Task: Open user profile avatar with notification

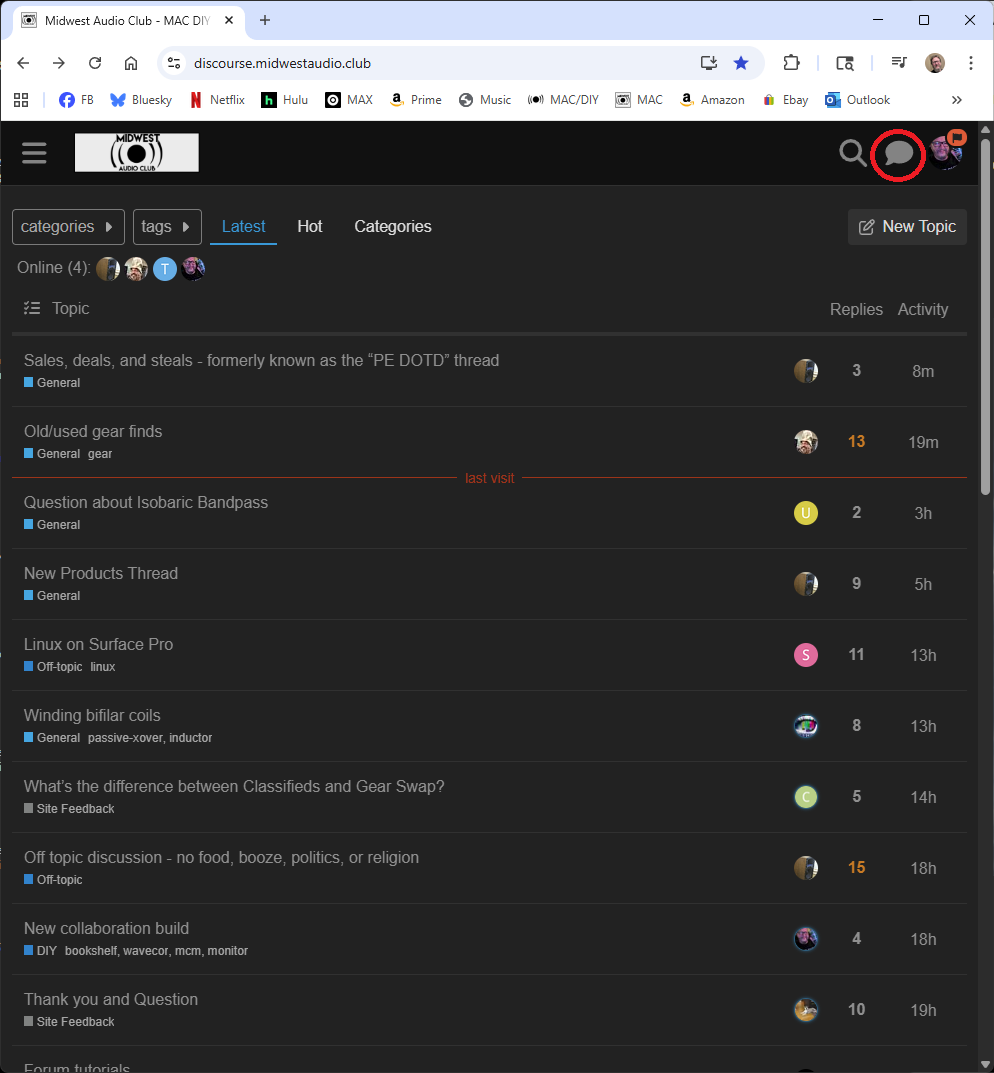Action: point(945,152)
